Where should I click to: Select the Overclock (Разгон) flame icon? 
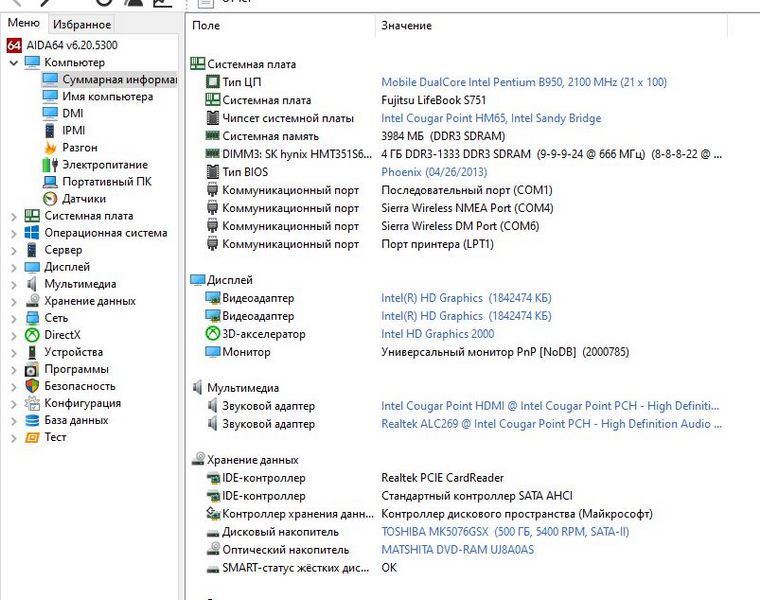point(51,147)
